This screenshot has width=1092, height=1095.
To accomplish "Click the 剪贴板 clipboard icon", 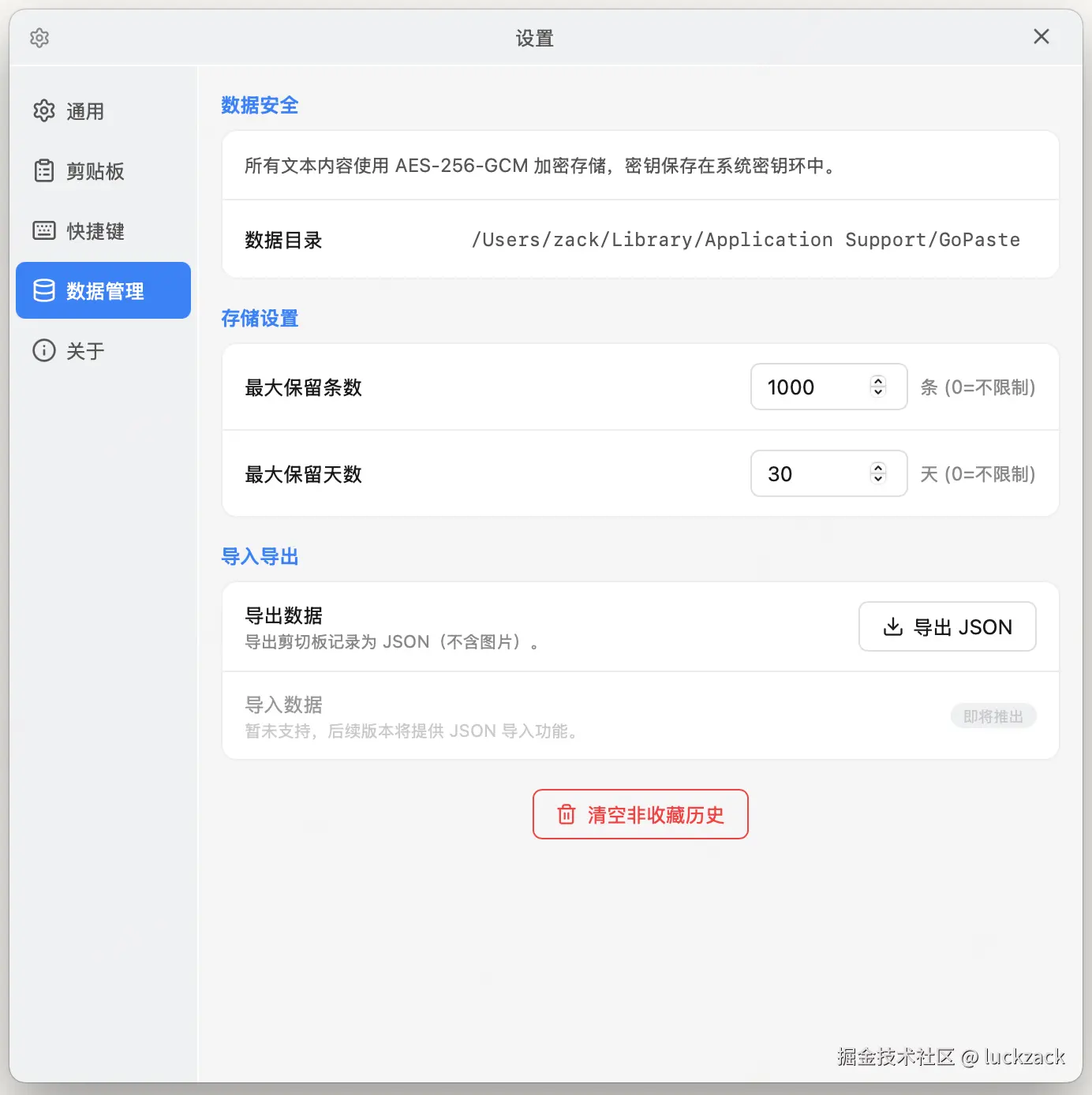I will tap(44, 171).
